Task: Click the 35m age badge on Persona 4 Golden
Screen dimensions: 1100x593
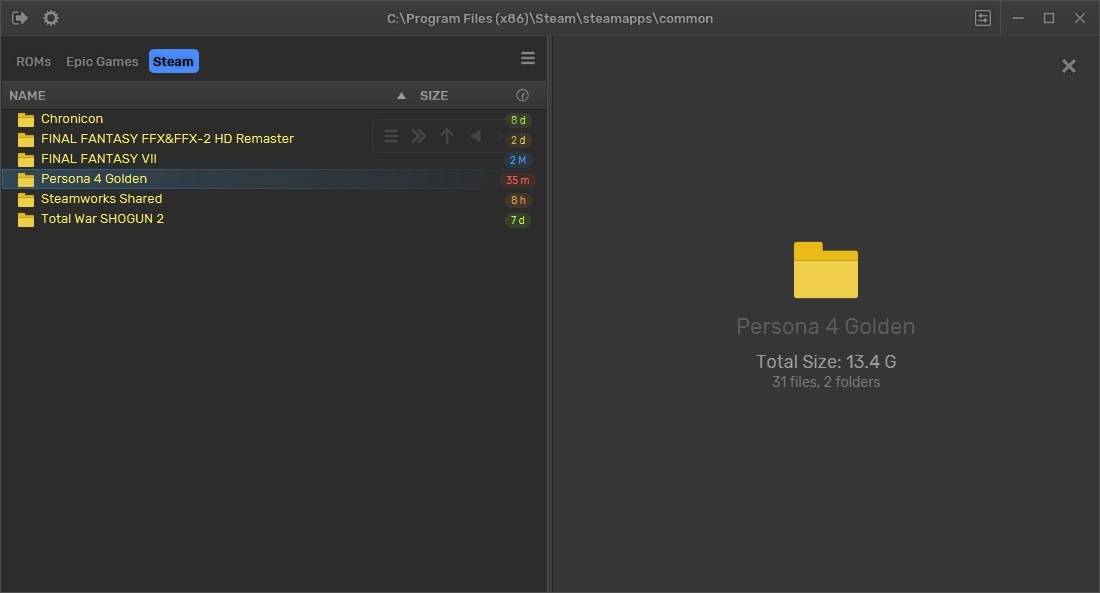Action: tap(518, 179)
